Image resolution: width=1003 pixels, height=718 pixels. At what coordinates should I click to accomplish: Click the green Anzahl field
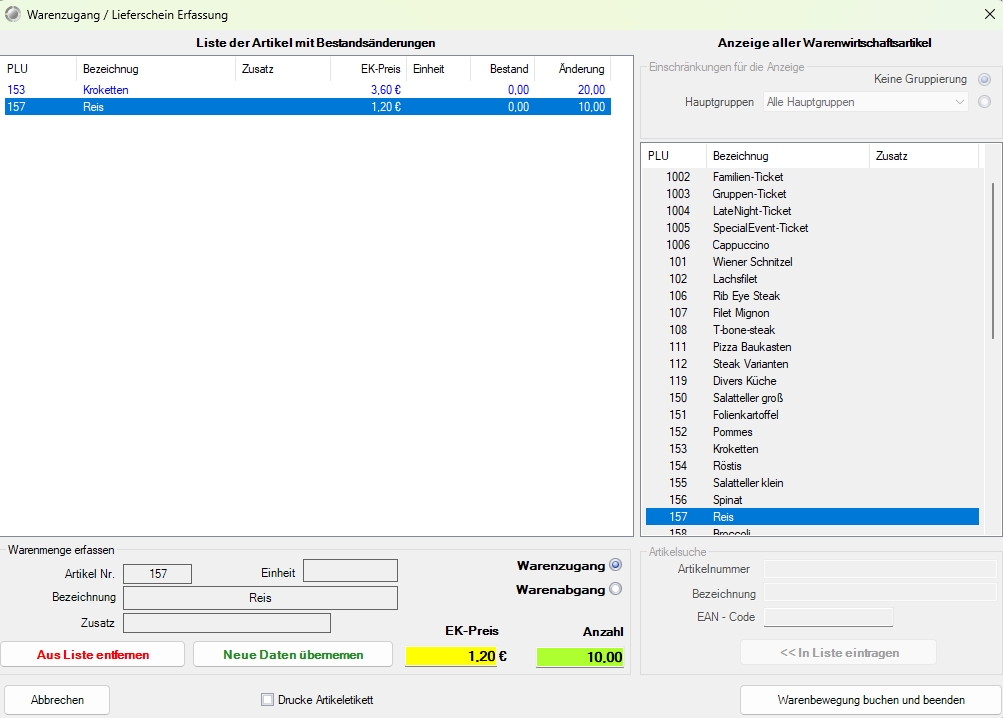tap(580, 657)
